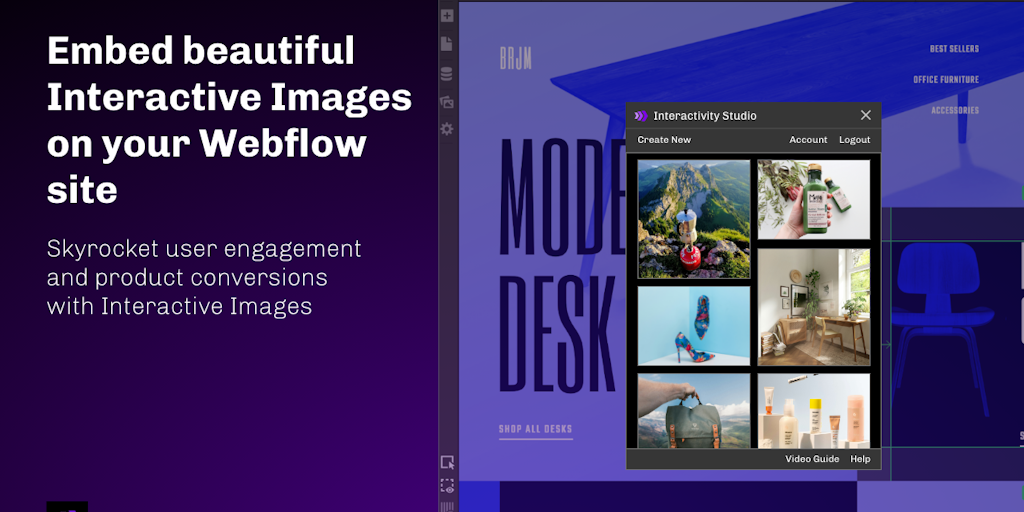Viewport: 1024px width, 512px height.
Task: Close the Interactivity Studio panel
Action: pyautogui.click(x=866, y=116)
